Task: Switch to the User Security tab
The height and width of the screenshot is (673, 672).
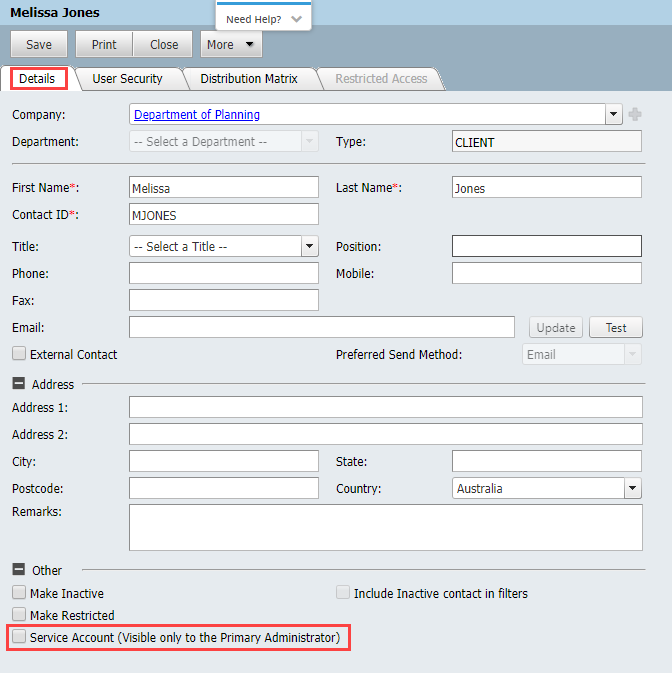Action: click(x=127, y=79)
